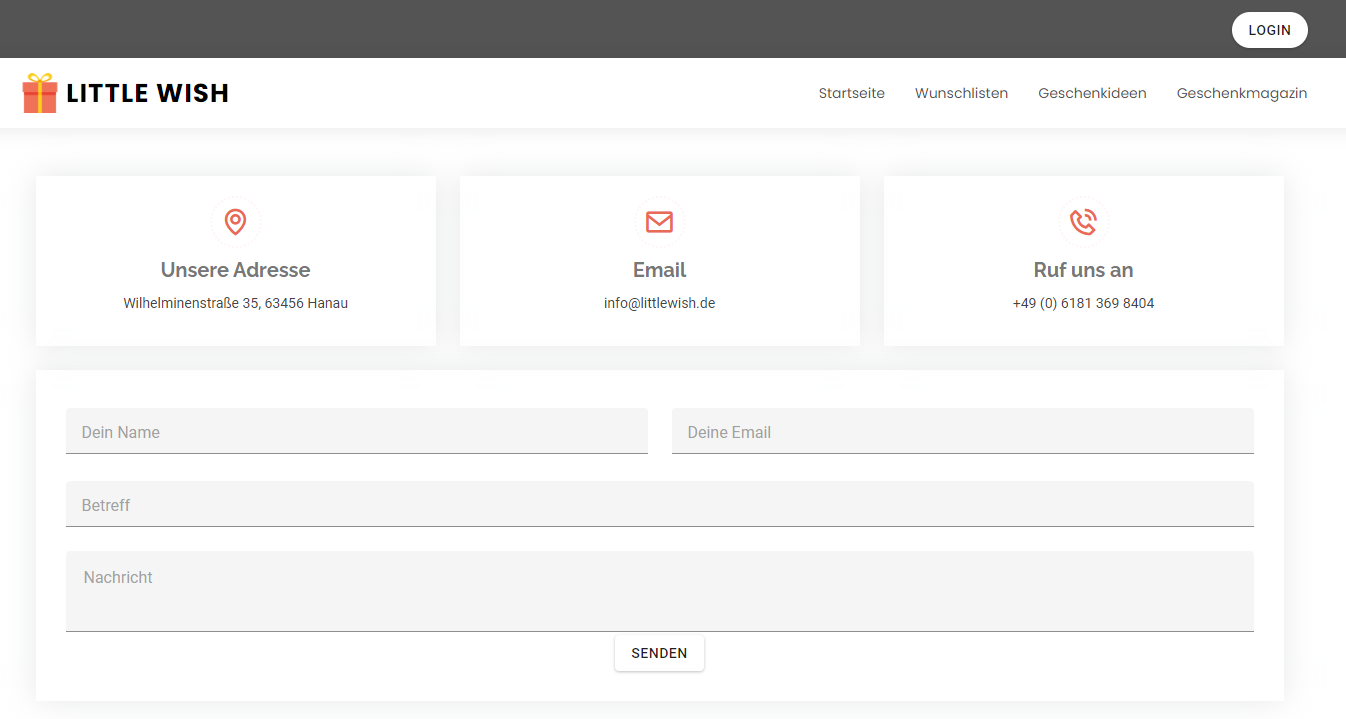1346x719 pixels.
Task: Submit the form with SENDEN
Action: coord(659,653)
